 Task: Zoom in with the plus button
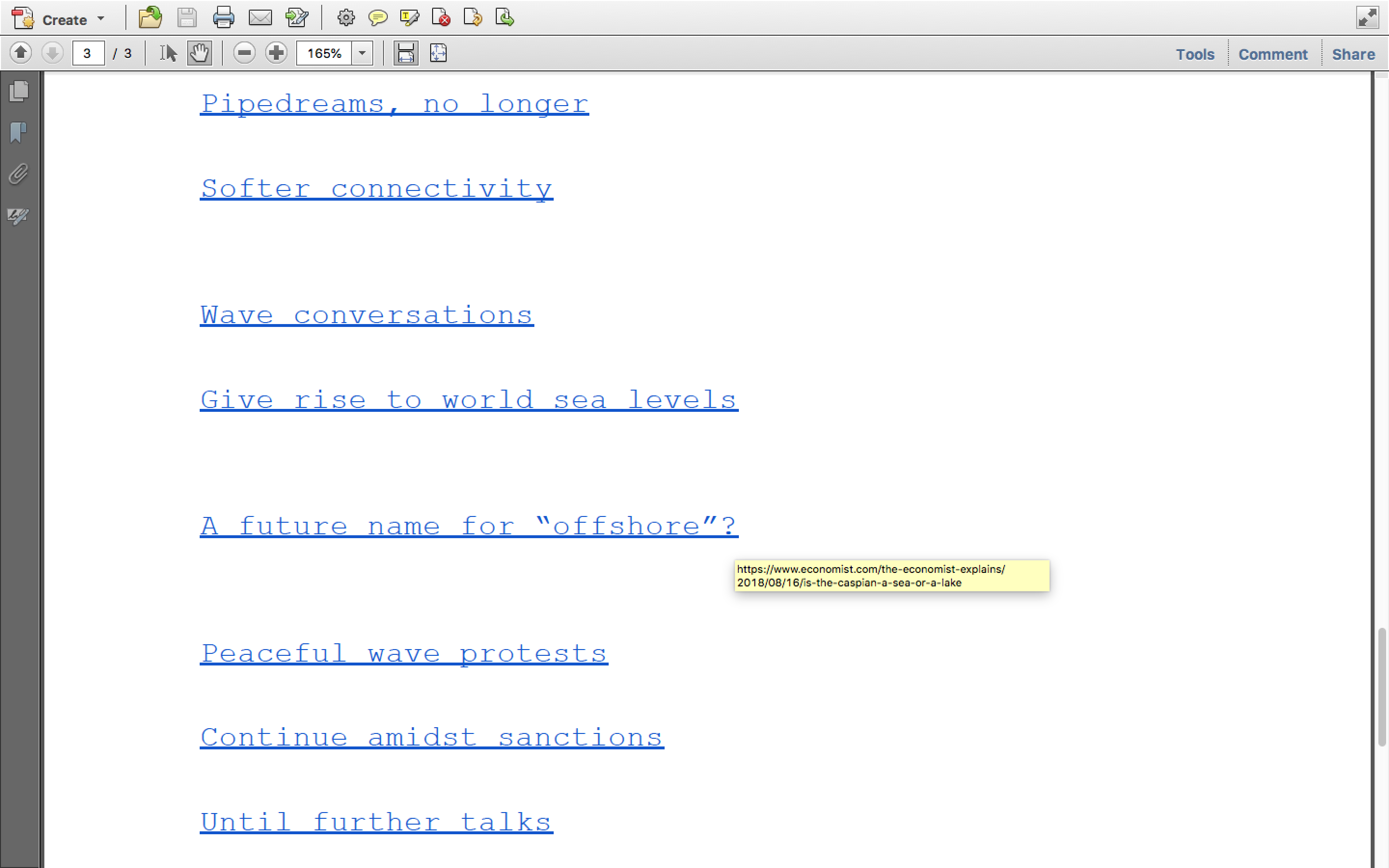[x=276, y=53]
